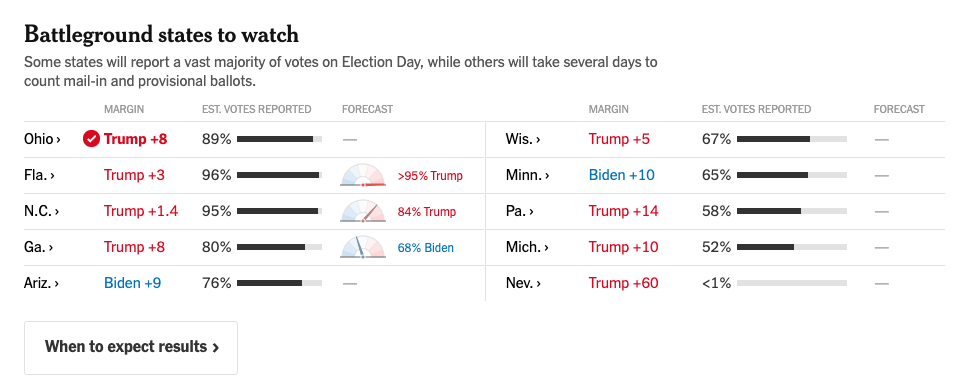Viewport: 970px width, 383px height.
Task: Expand Minn. state details
Action: (x=527, y=175)
